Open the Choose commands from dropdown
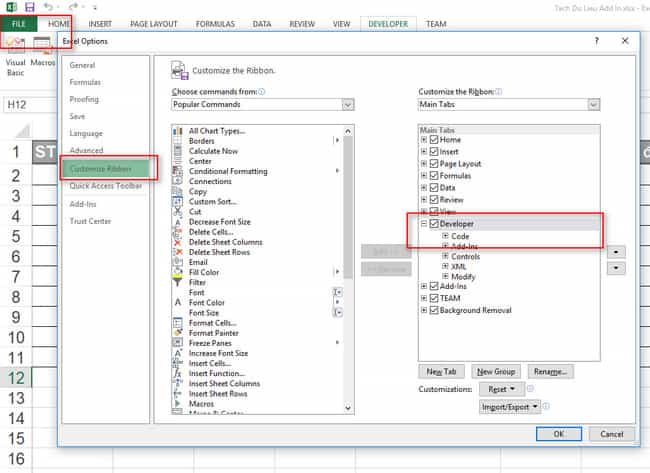Image resolution: width=650 pixels, height=473 pixels. point(348,104)
